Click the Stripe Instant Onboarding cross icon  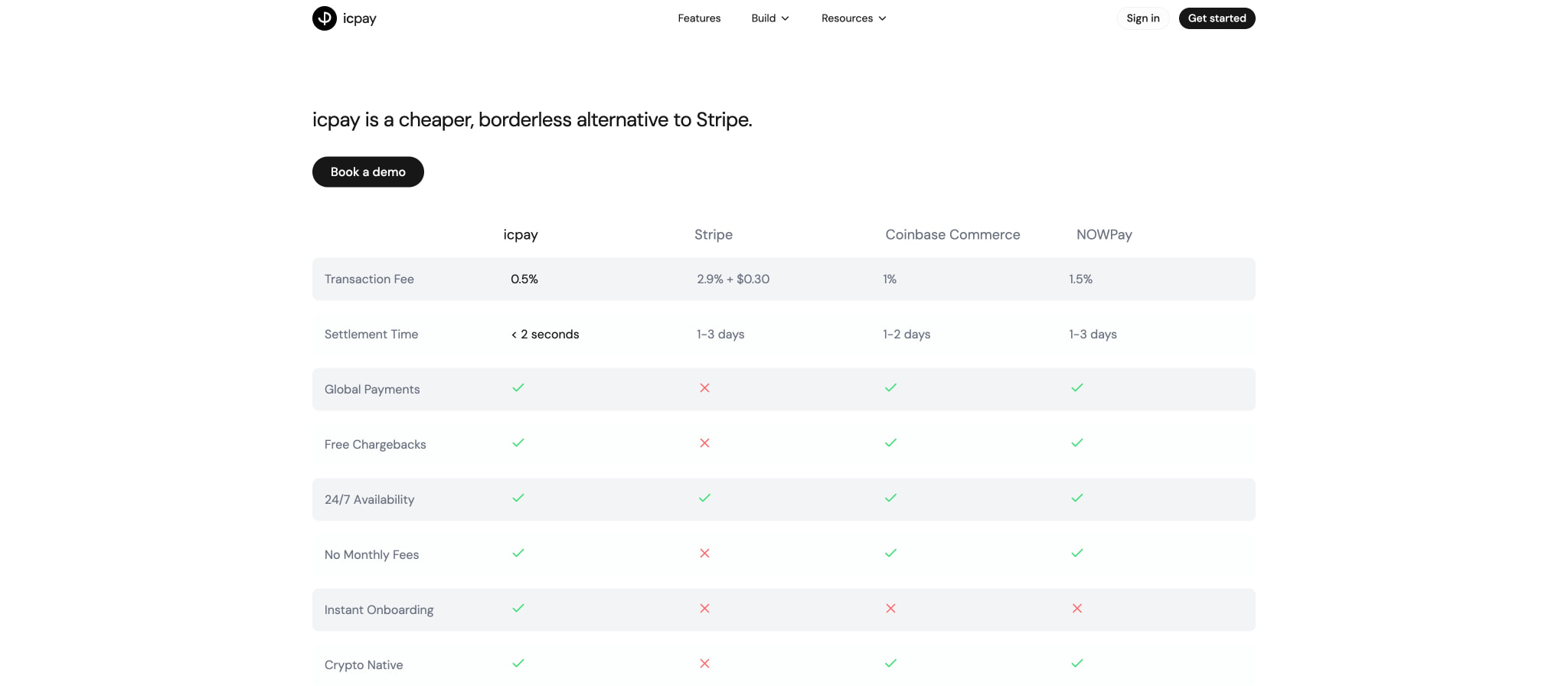click(704, 609)
